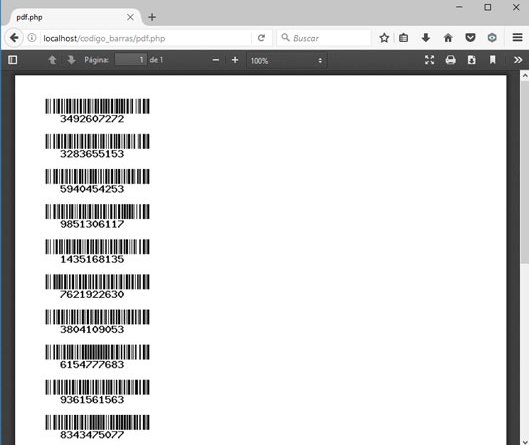
Task: Download the PDF file
Action: point(472,60)
